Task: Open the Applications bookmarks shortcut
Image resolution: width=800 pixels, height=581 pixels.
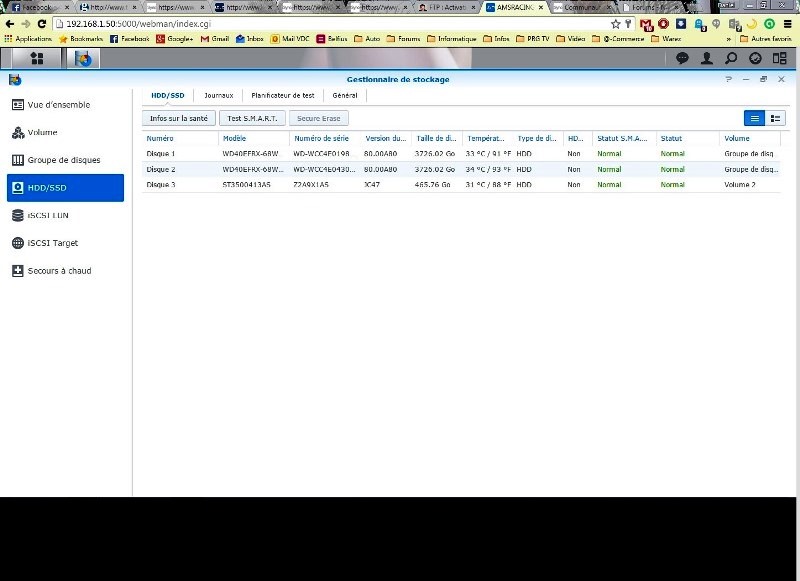Action: click(28, 39)
